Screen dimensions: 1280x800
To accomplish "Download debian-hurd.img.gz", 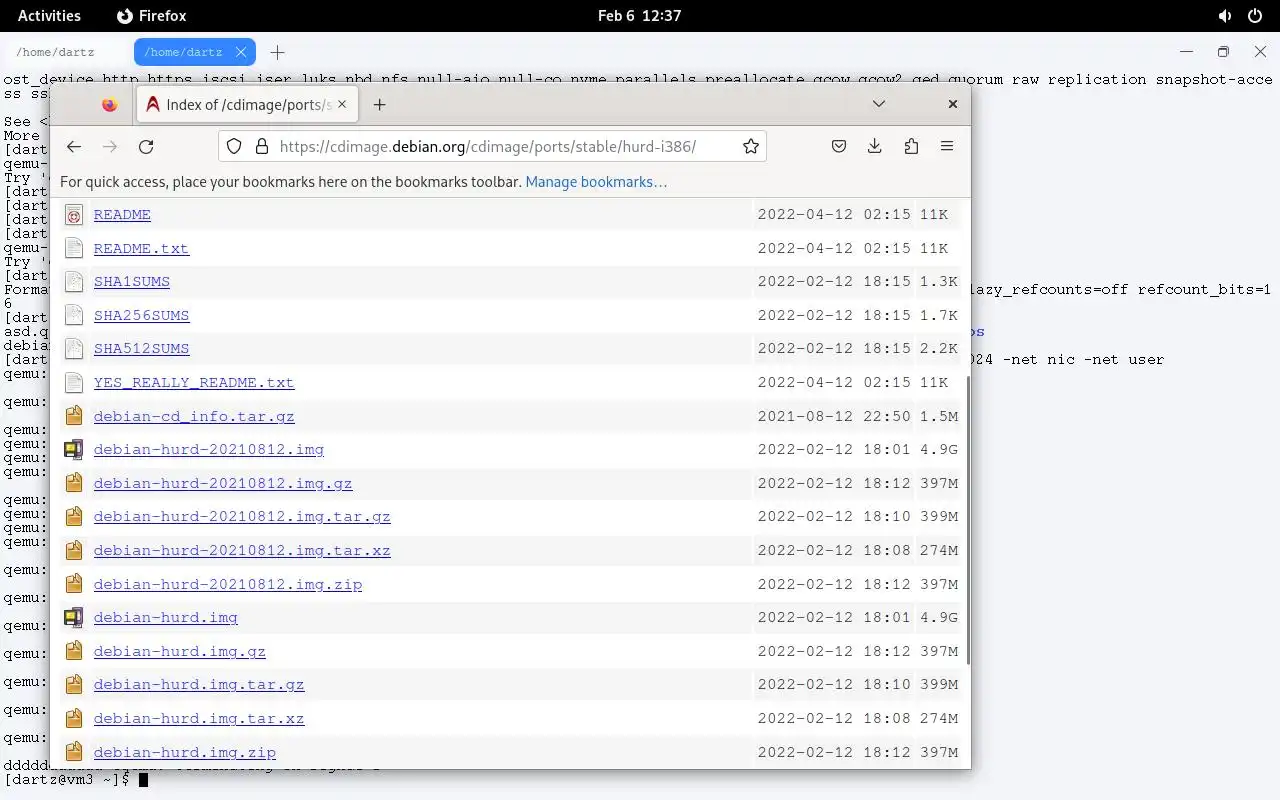I will [x=180, y=651].
